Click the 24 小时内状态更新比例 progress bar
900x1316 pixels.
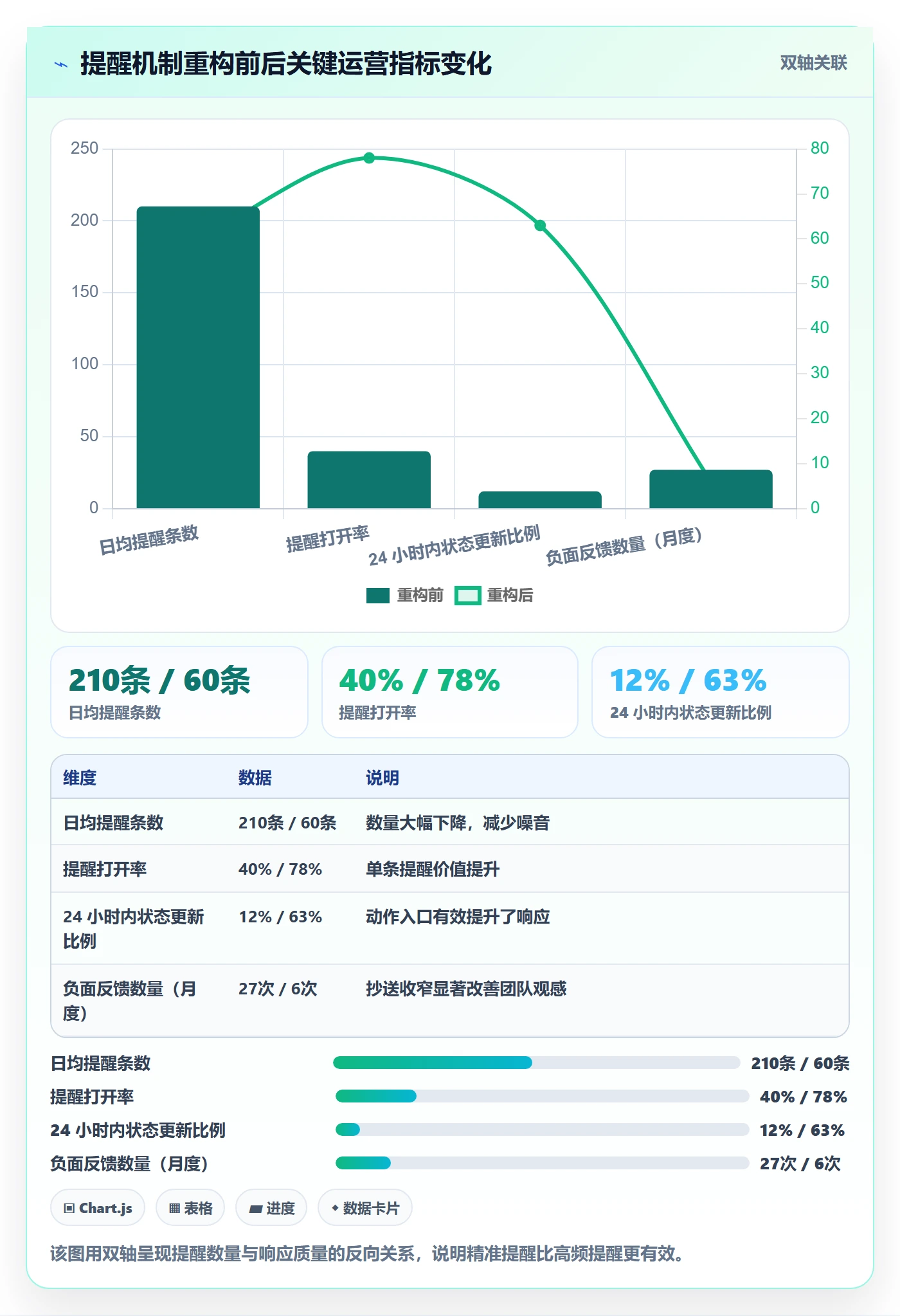click(x=543, y=1129)
